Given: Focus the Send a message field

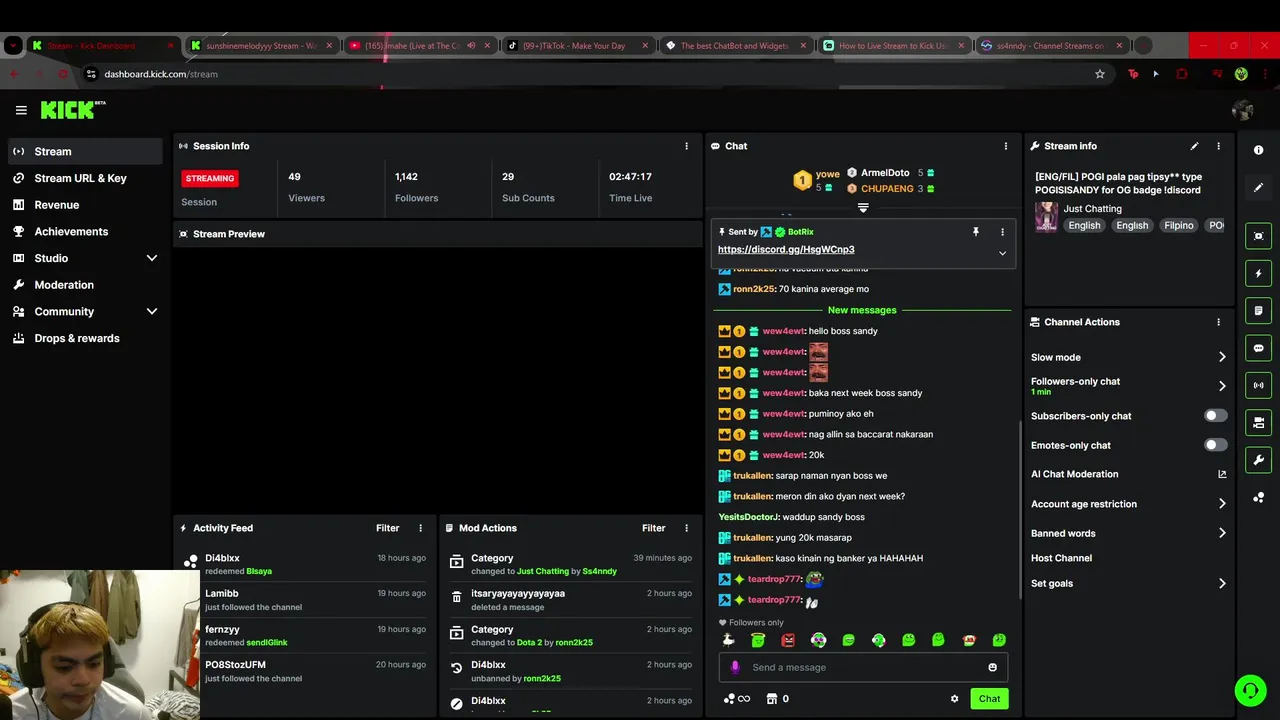Looking at the screenshot, I should (863, 667).
